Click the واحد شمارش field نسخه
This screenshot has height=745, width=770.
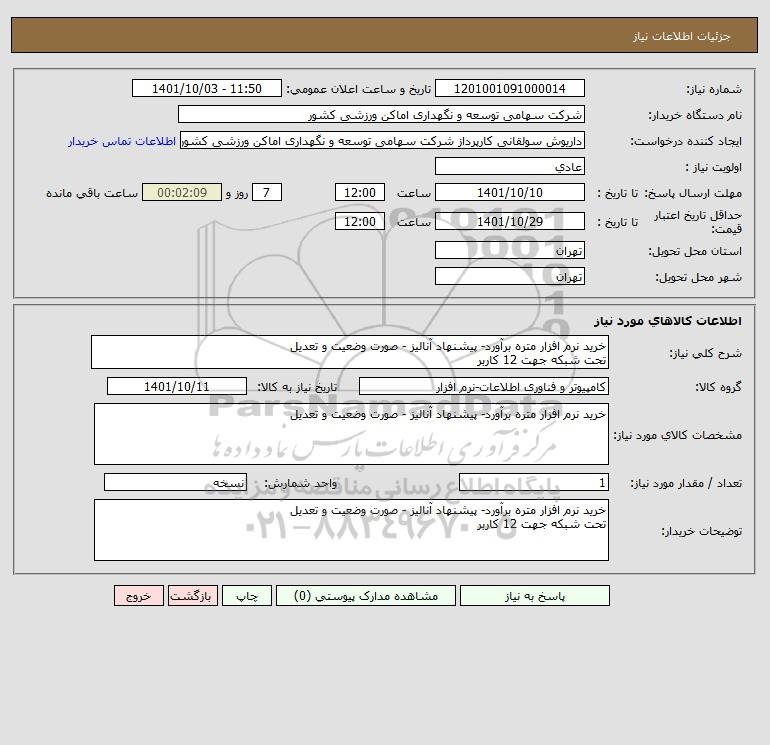[x=175, y=482]
